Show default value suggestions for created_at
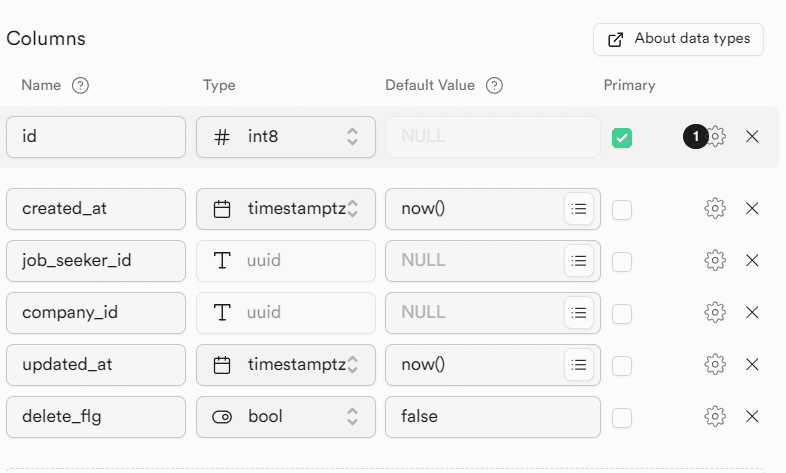 pyautogui.click(x=578, y=209)
